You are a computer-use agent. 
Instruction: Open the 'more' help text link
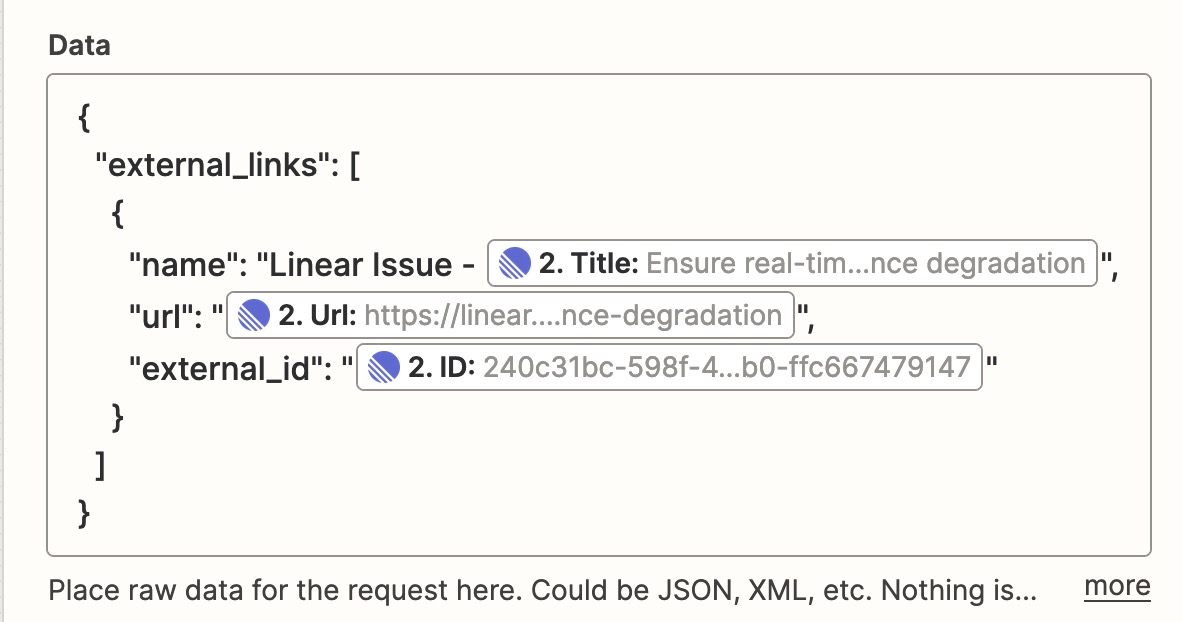click(x=1117, y=587)
